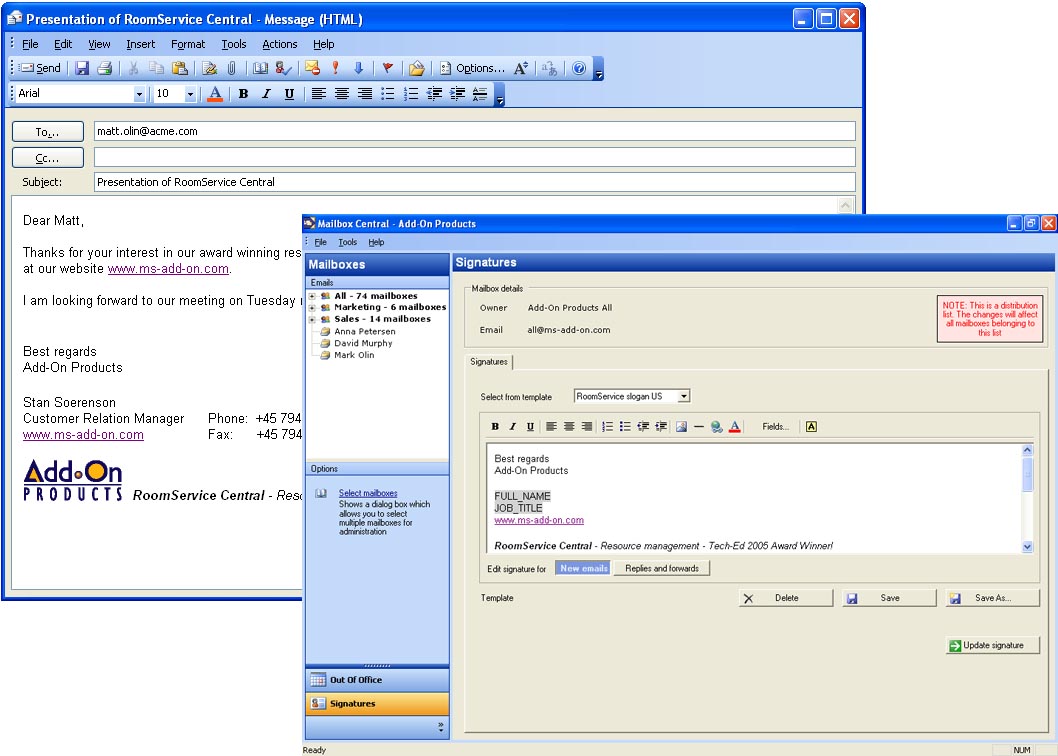Open the Format menu in the message window
The height and width of the screenshot is (756, 1058).
pos(188,44)
